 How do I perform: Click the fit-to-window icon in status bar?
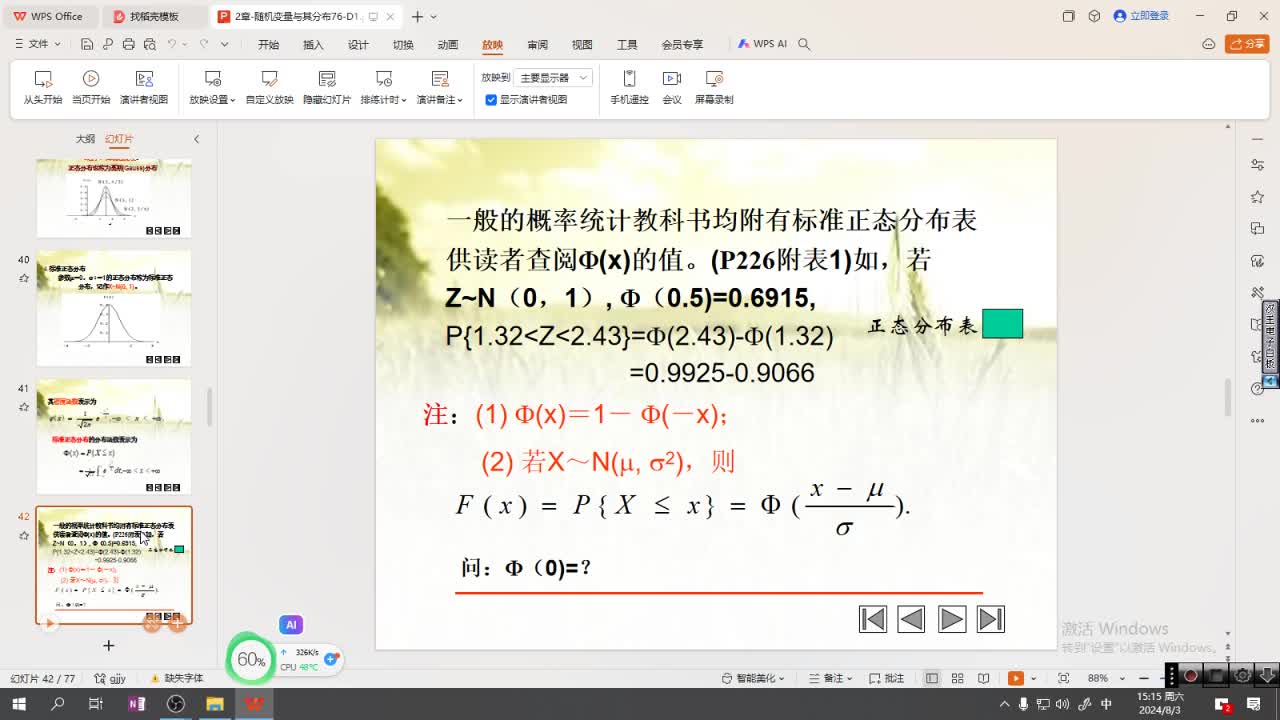[x=1063, y=678]
